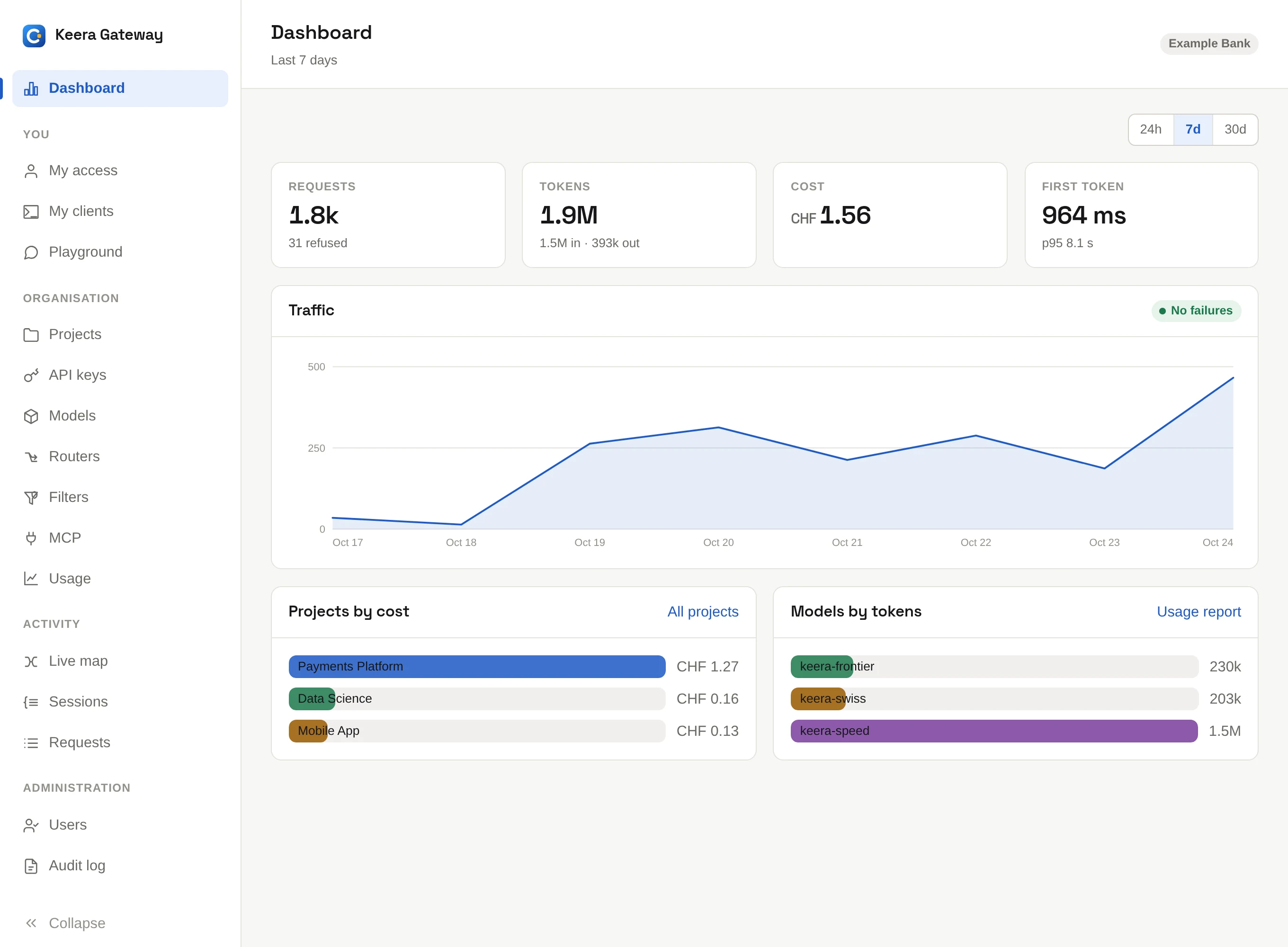This screenshot has width=1288, height=947.
Task: Click the Oct 24 traffic chart peak
Action: (x=1233, y=378)
